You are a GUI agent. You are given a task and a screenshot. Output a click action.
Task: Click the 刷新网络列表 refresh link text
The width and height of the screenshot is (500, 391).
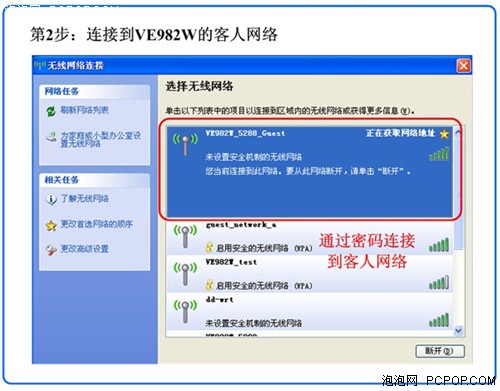tap(84, 110)
